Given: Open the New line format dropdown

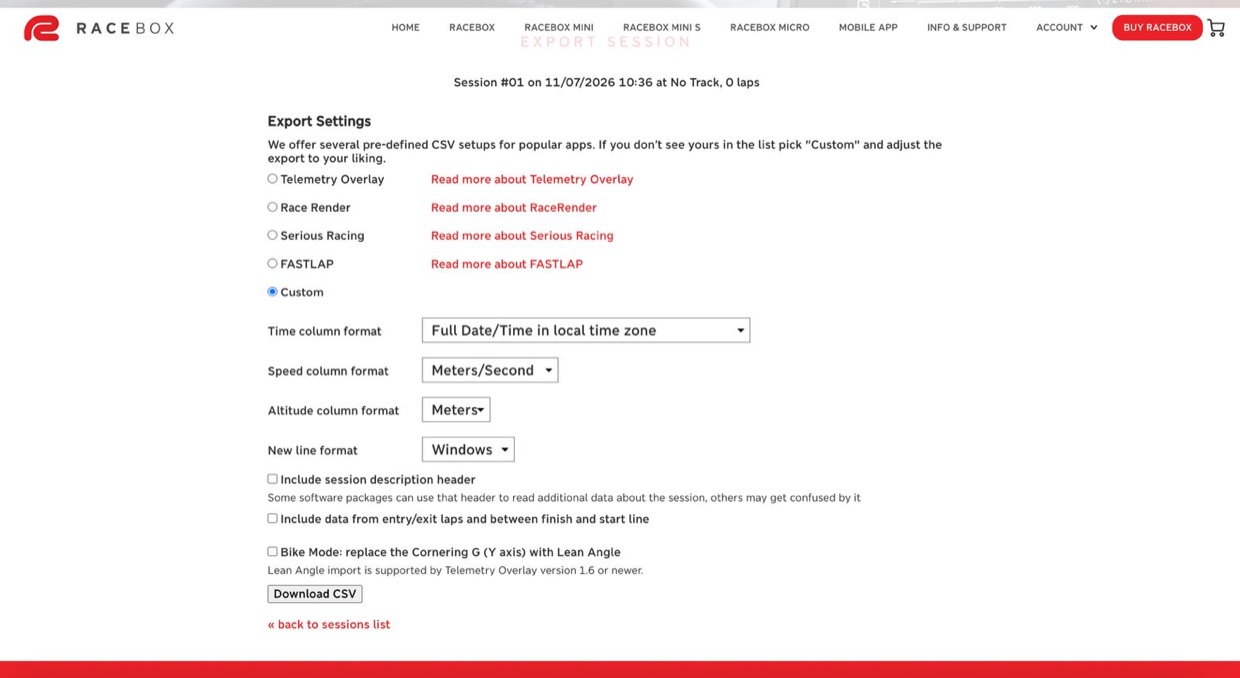Looking at the screenshot, I should [x=468, y=450].
